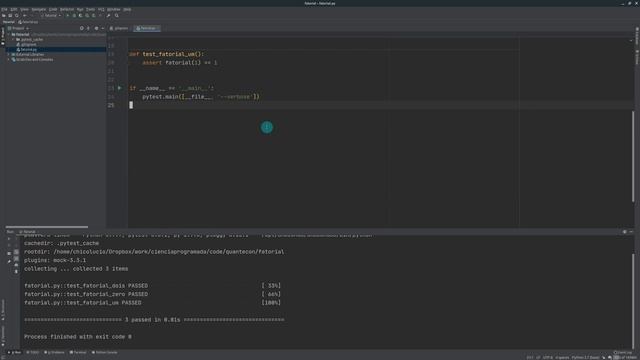Open the File menu
The height and width of the screenshot is (360, 640).
tap(4, 9)
